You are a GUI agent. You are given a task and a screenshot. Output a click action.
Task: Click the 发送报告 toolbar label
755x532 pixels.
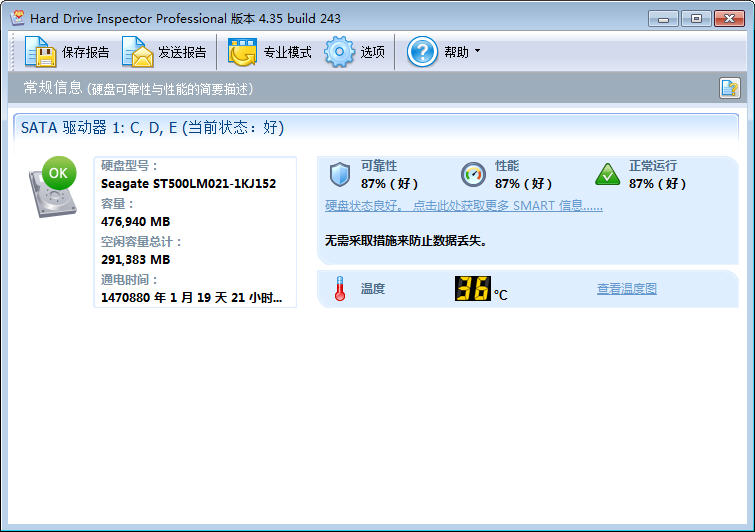[182, 52]
